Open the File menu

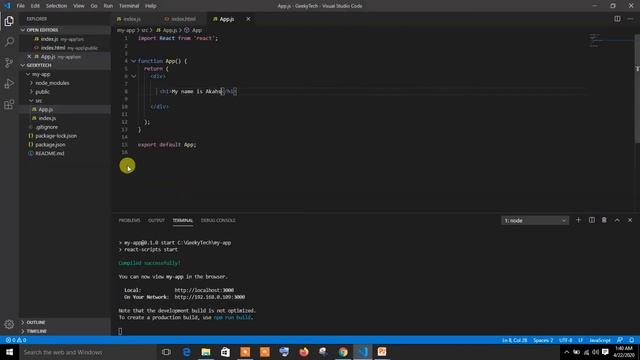tap(20, 6)
